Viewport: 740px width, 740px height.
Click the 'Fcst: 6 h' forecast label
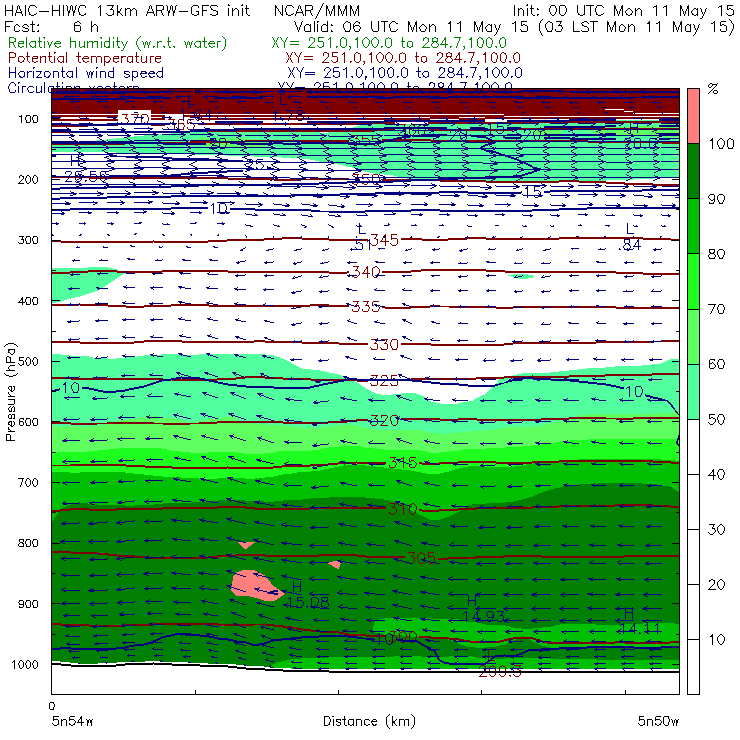[51, 26]
